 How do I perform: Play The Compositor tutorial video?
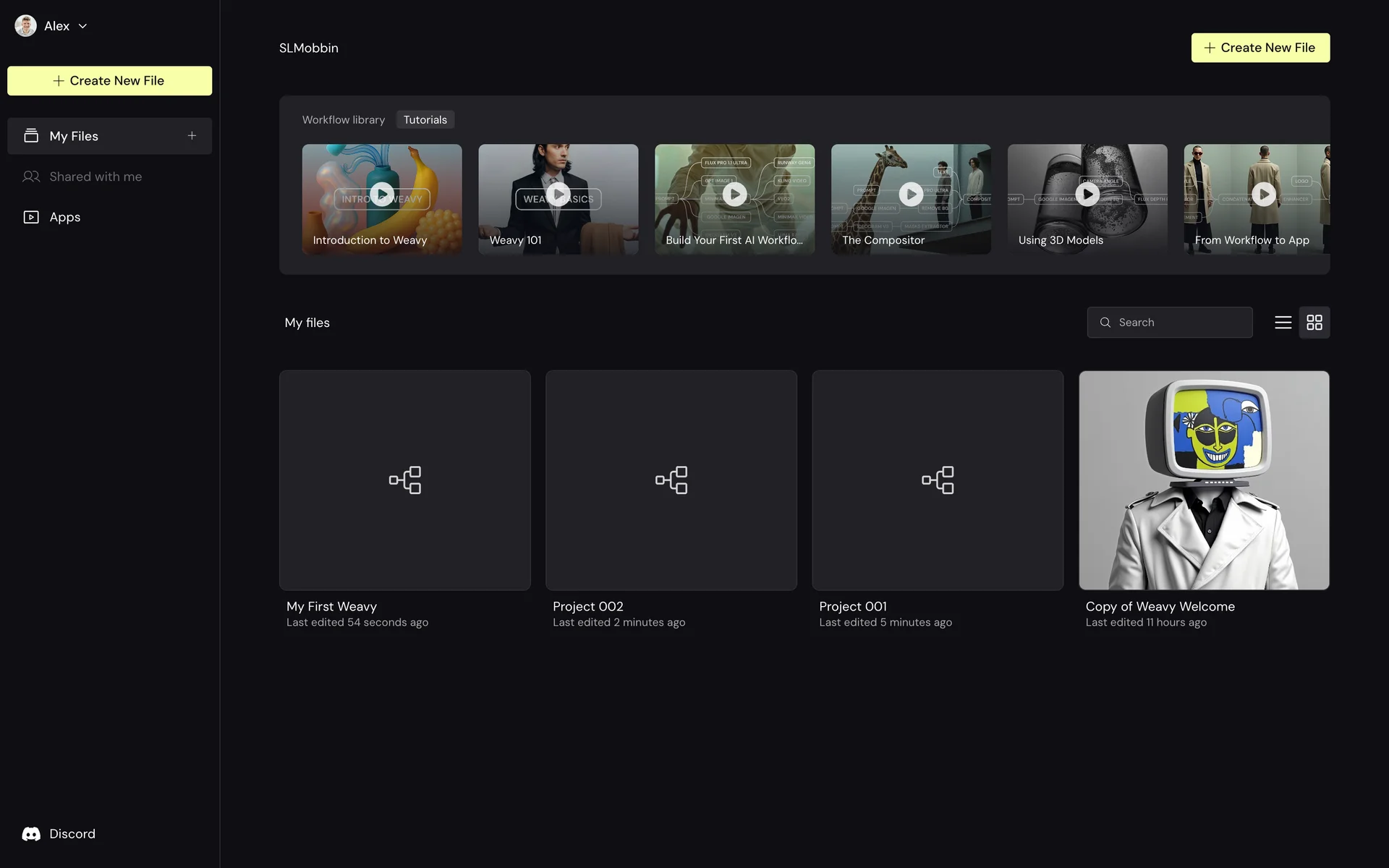click(x=911, y=194)
